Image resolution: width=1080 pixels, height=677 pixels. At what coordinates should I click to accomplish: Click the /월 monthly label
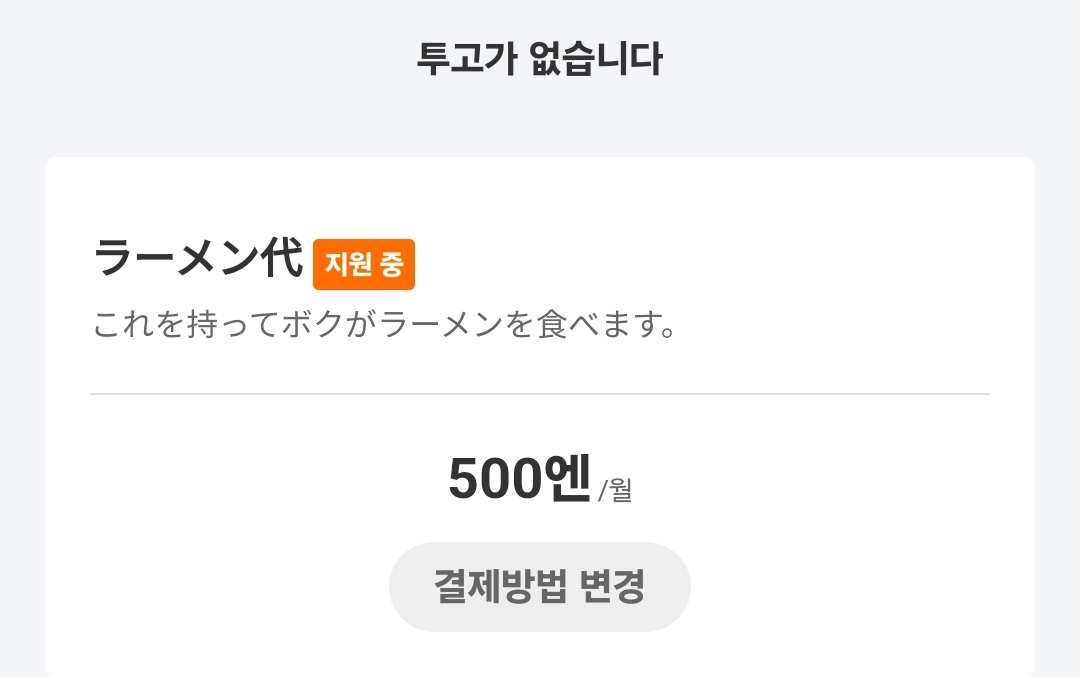click(615, 491)
